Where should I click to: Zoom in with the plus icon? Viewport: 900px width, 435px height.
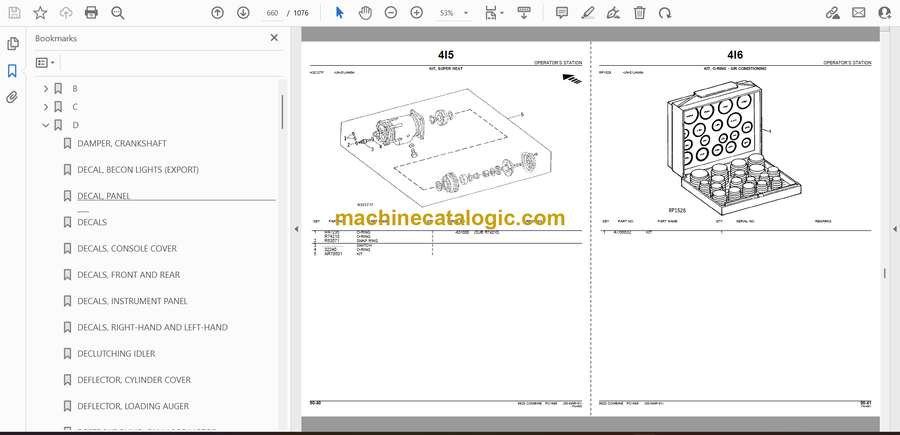pyautogui.click(x=417, y=13)
